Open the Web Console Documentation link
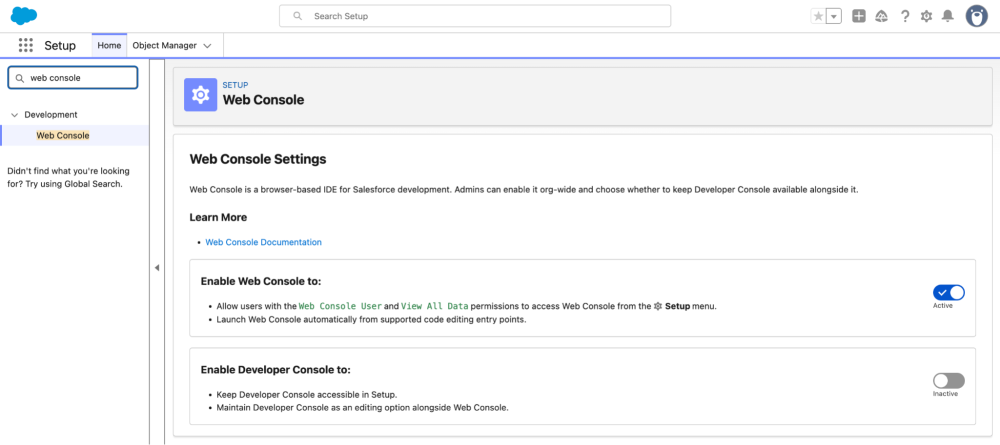This screenshot has height=445, width=1000. coord(263,242)
